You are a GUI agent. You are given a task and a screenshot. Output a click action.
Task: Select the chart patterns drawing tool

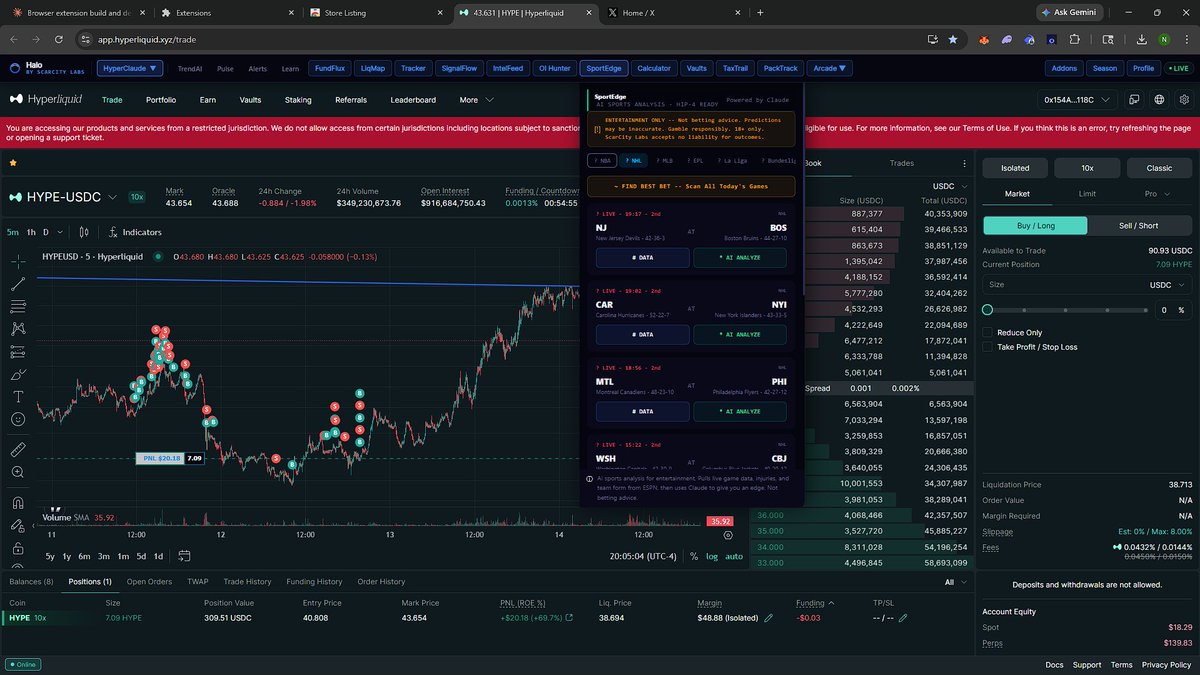[18, 328]
